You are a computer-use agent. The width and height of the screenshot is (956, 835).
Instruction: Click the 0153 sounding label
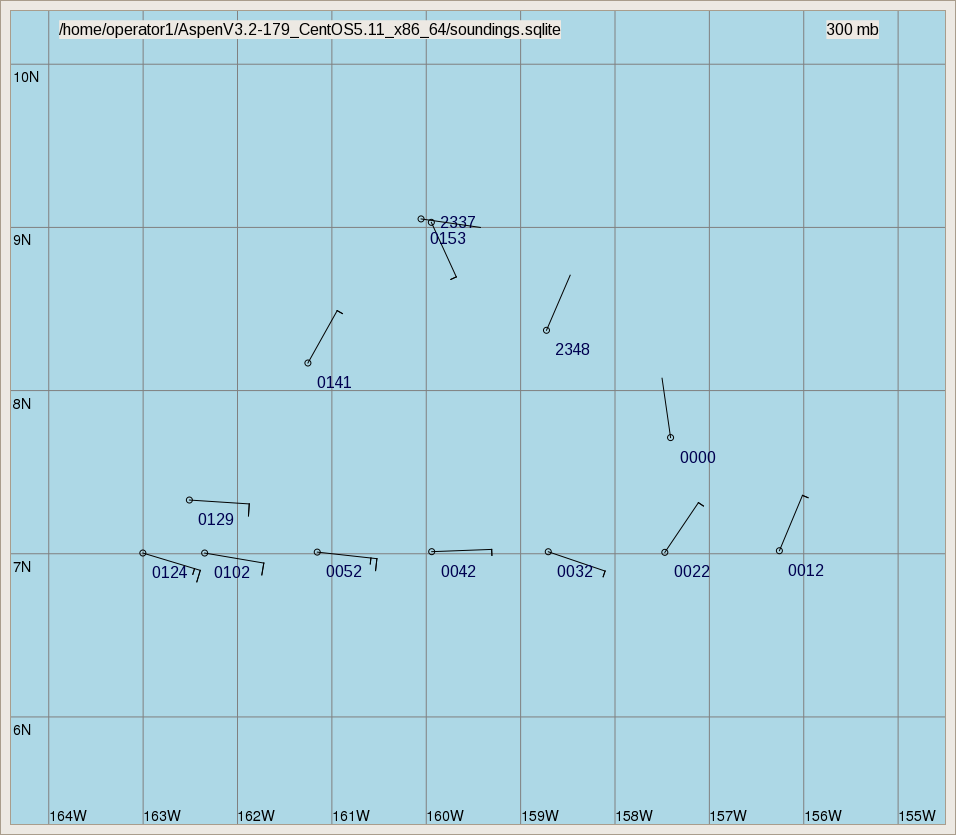pyautogui.click(x=448, y=238)
